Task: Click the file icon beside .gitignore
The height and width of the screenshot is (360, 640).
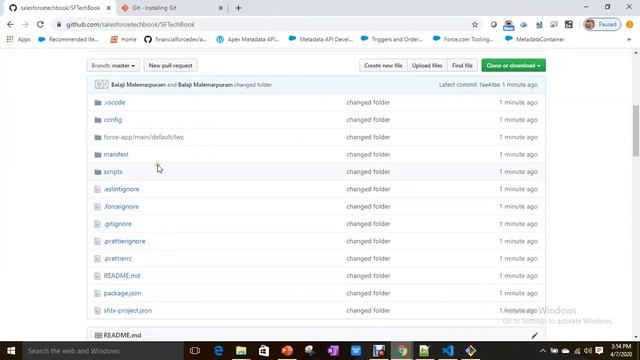Action: click(x=97, y=224)
